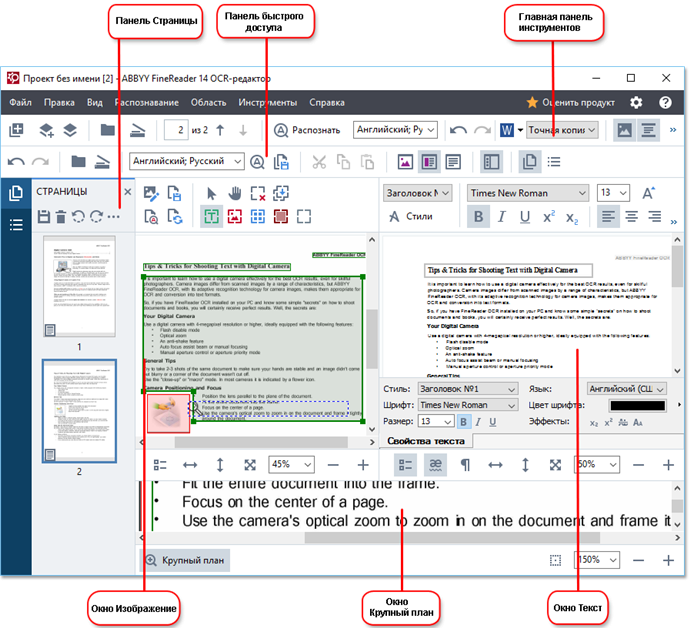Open the heading style dropdown in text toolbar
Screen dimensions: 690x628
pos(417,193)
